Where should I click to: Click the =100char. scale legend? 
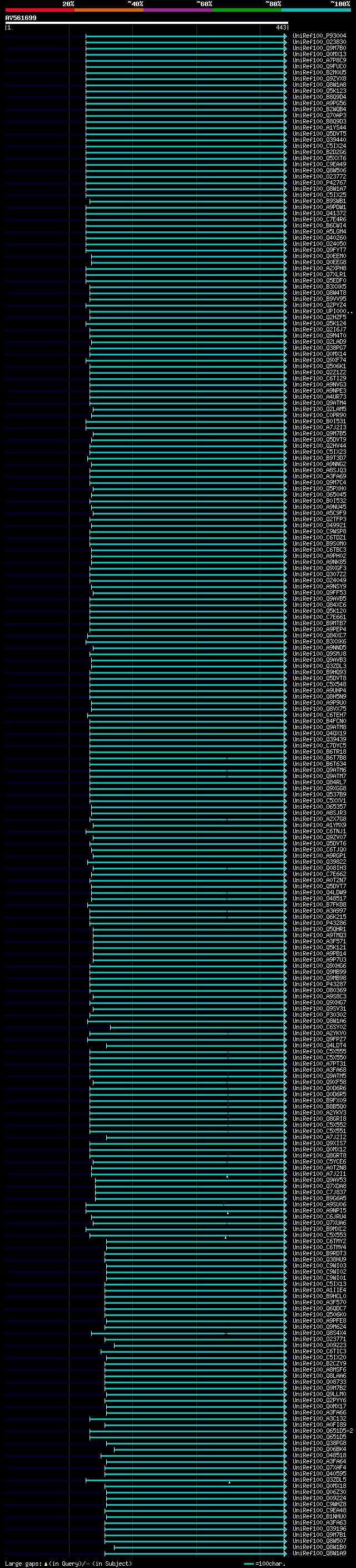[265, 1563]
